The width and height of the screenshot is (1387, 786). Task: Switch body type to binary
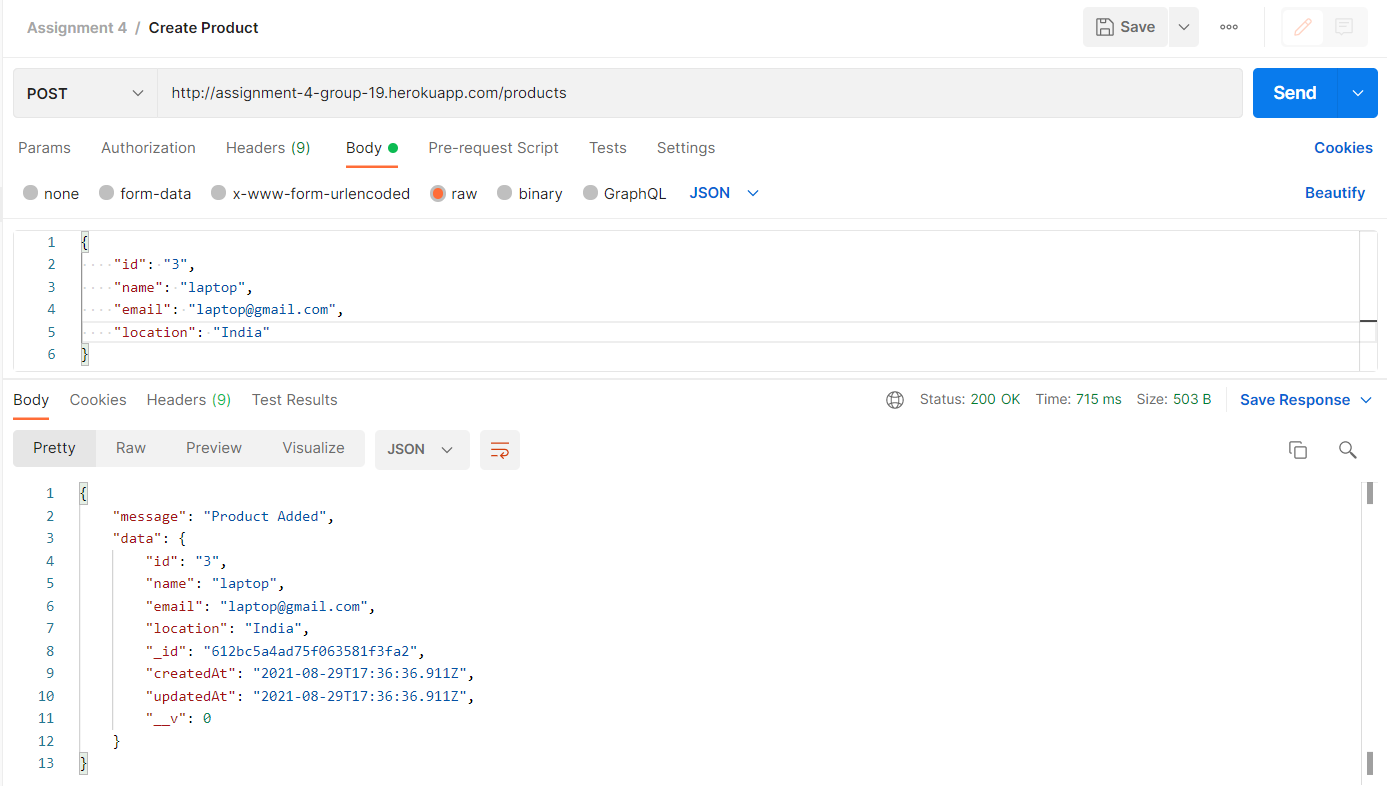(x=529, y=193)
